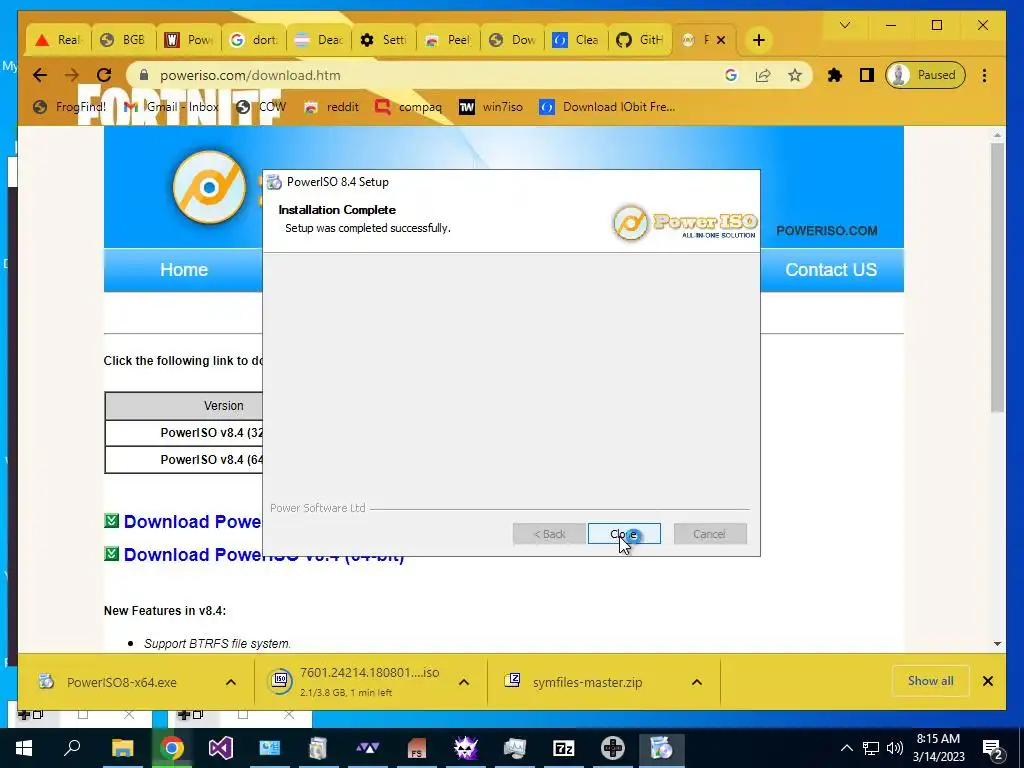This screenshot has height=768, width=1024.
Task: Switch to the Clea tab
Action: pyautogui.click(x=577, y=40)
